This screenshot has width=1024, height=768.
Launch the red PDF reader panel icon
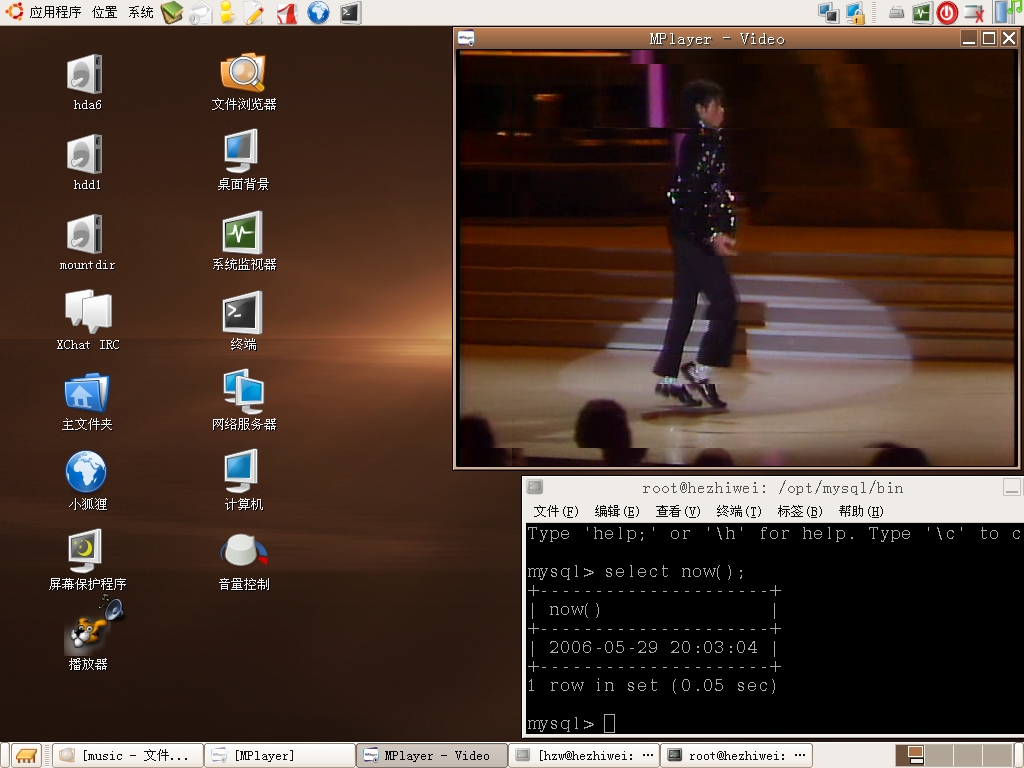287,13
